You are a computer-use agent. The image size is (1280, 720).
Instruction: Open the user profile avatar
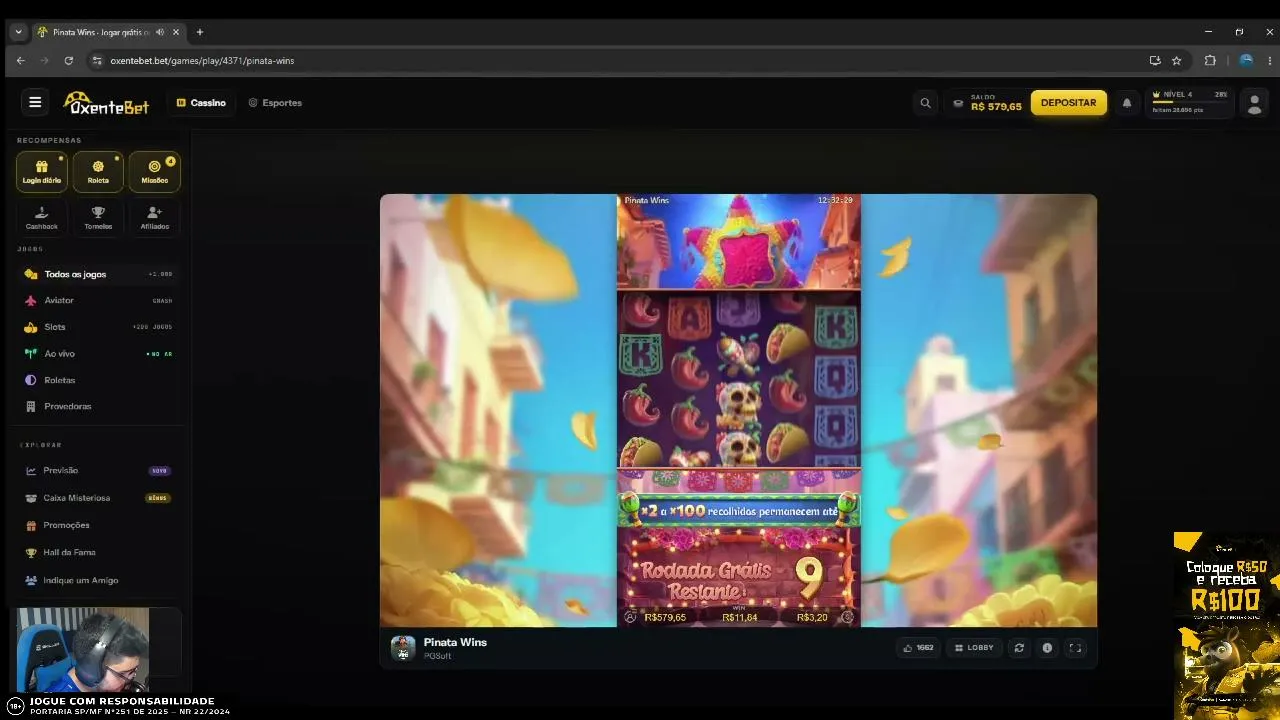point(1253,103)
